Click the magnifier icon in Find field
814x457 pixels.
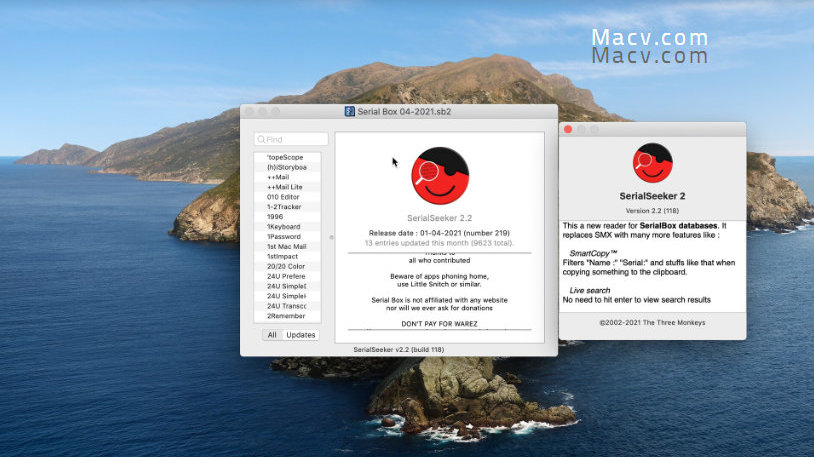coord(261,139)
